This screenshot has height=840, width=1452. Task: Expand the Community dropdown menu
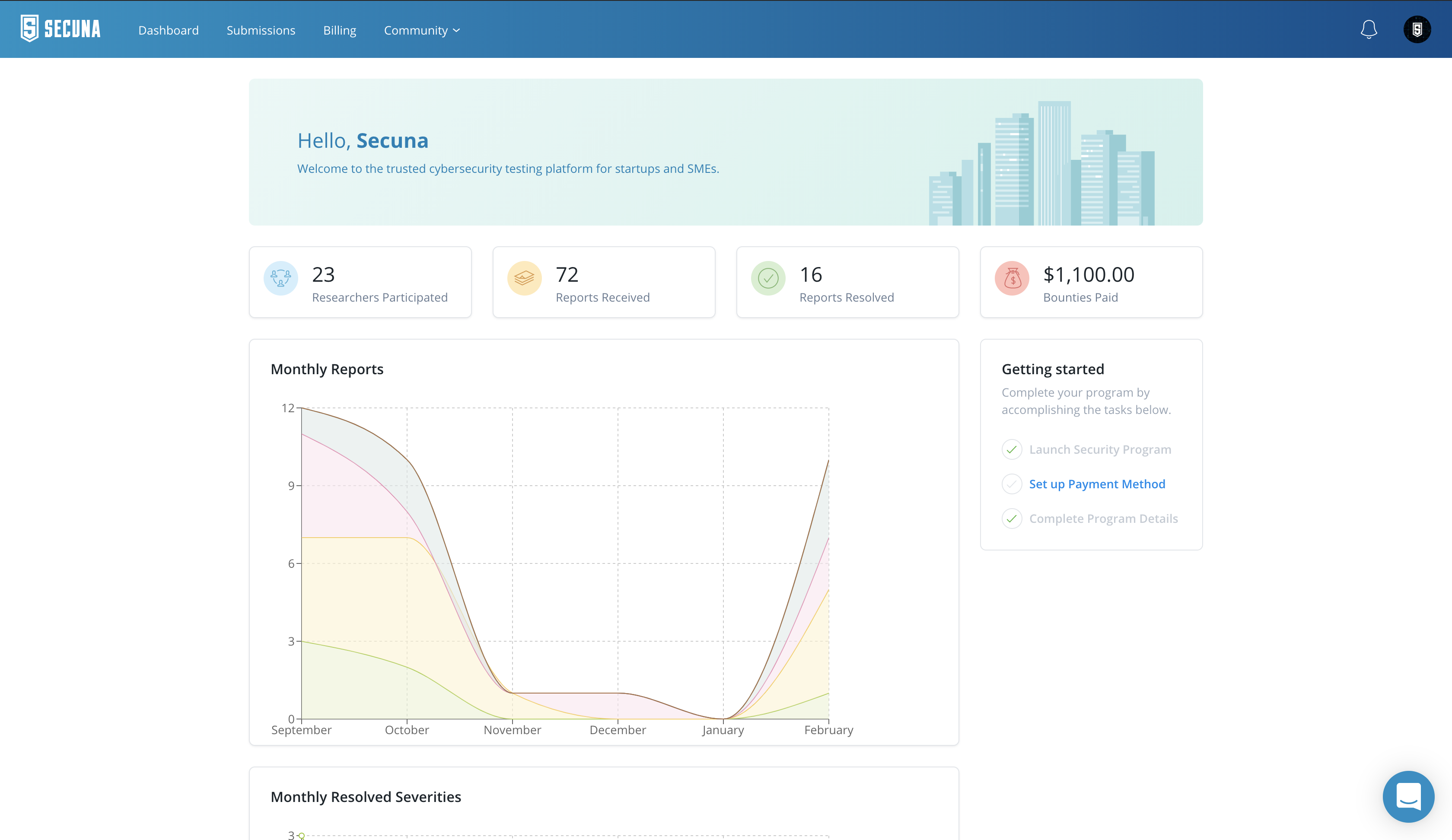point(416,30)
